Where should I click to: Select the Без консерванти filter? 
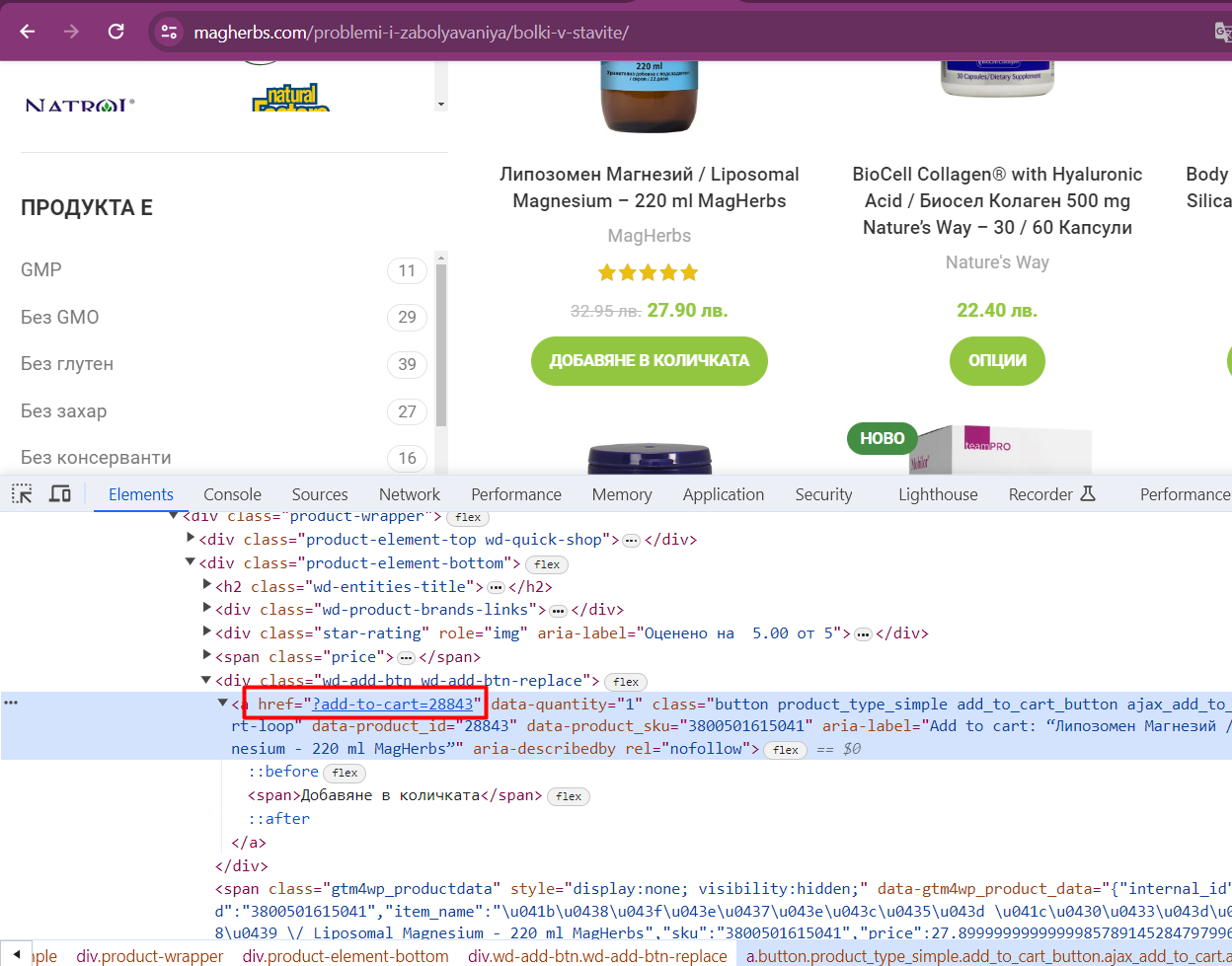pyautogui.click(x=96, y=458)
